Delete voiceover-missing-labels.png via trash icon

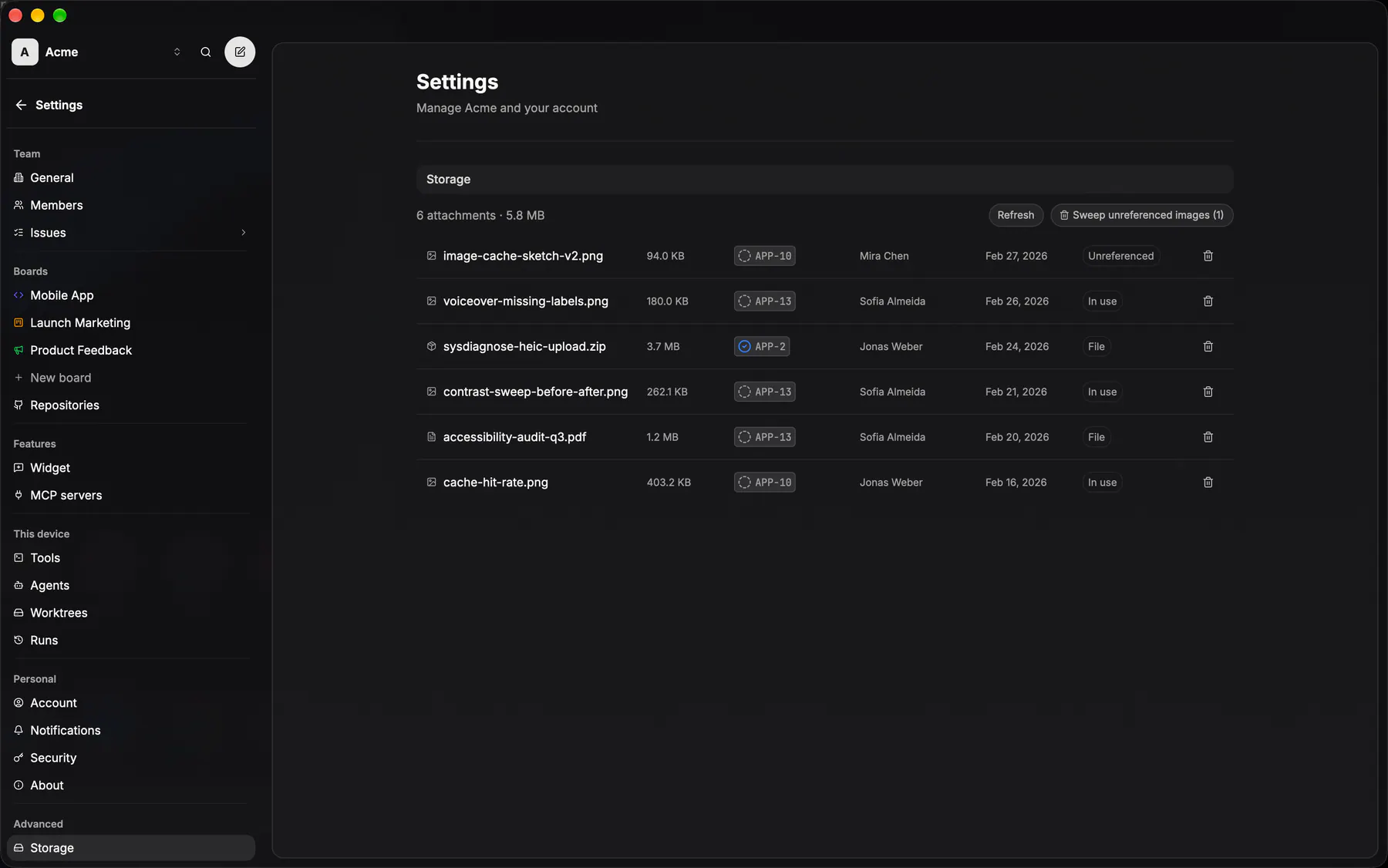1208,301
